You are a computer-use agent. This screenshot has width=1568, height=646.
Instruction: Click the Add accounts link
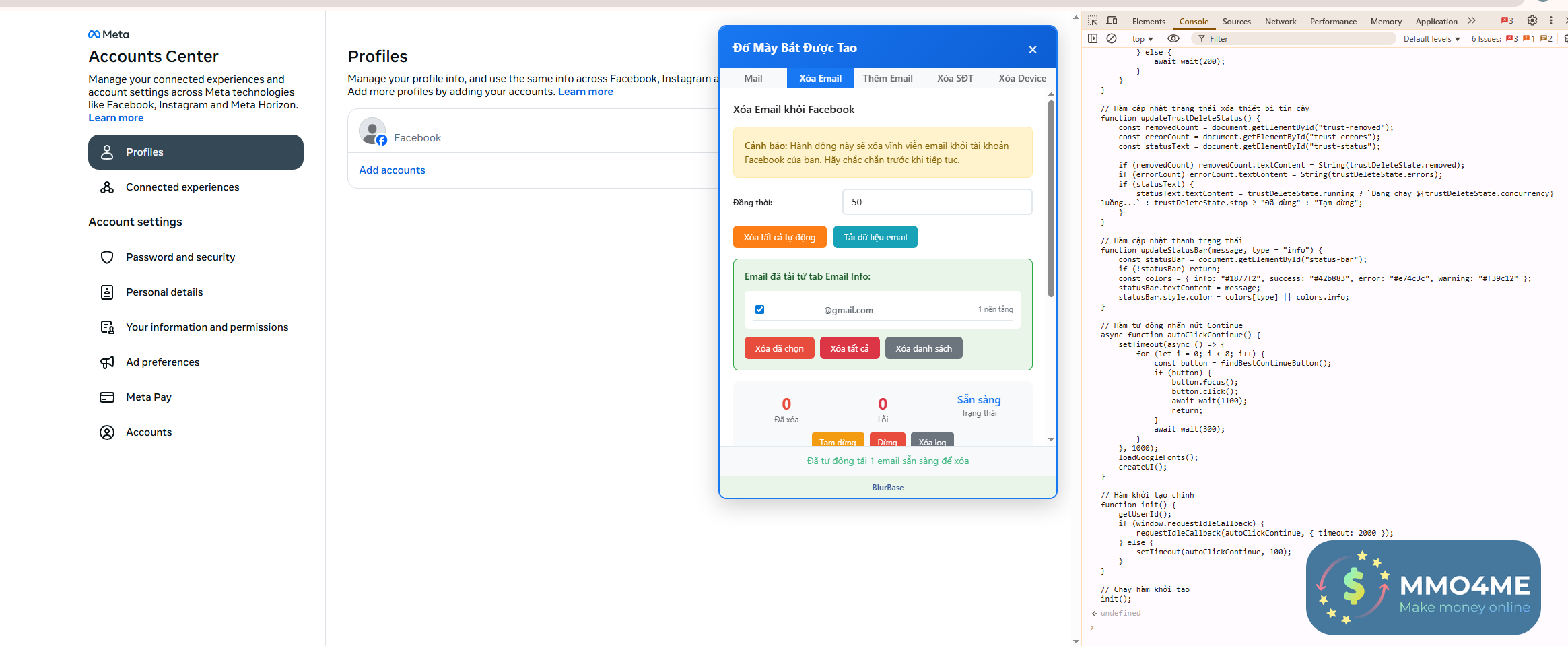tap(392, 170)
